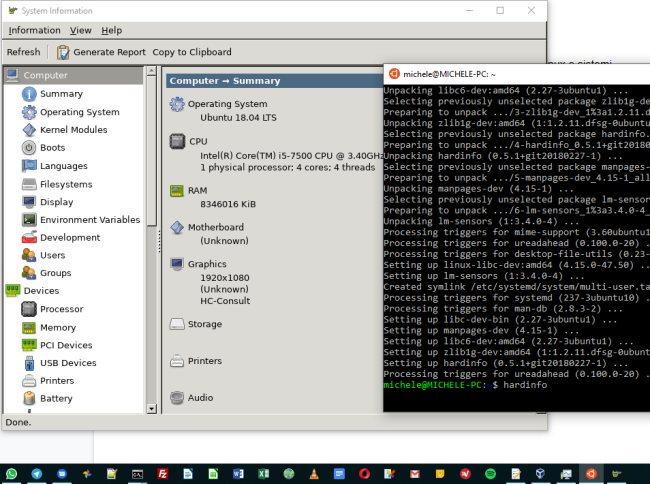
Task: Click the terminal prompt line with hardinfo
Action: [466, 385]
